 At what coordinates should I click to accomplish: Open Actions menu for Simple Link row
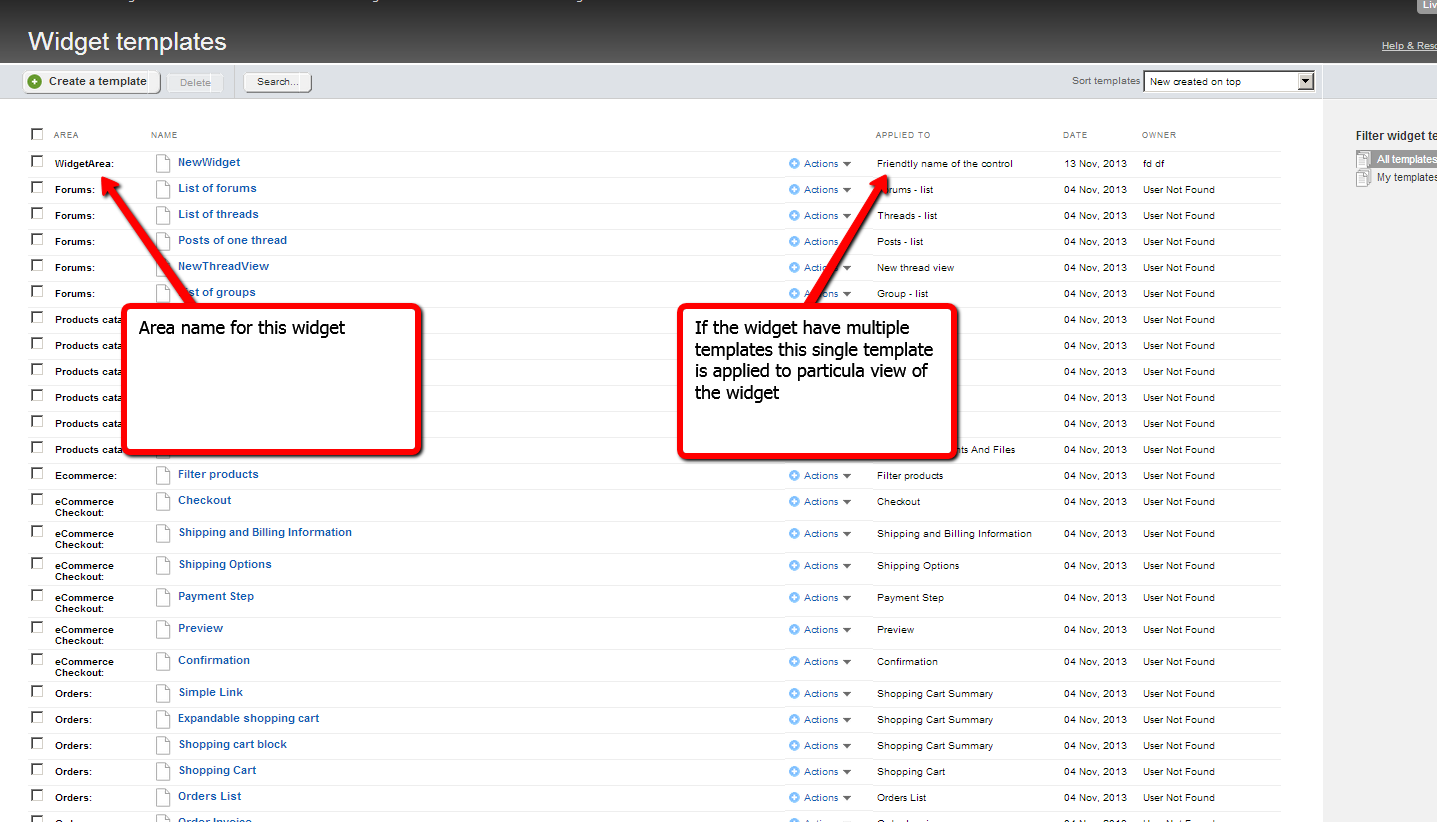click(821, 694)
